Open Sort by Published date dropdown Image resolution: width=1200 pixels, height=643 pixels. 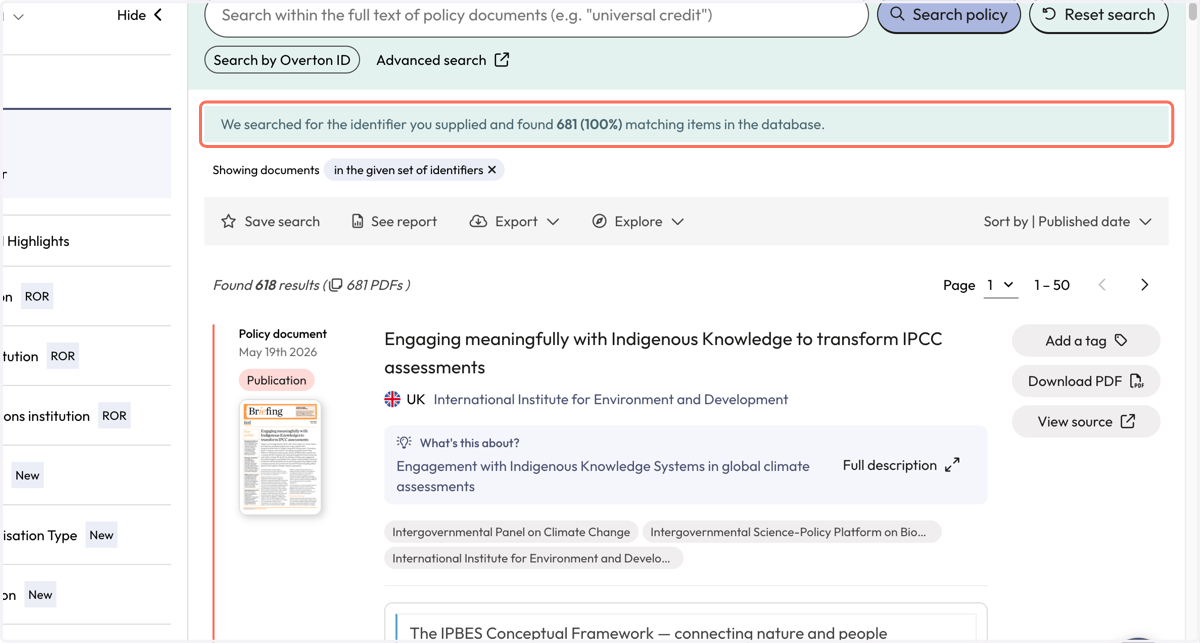pyautogui.click(x=1067, y=221)
